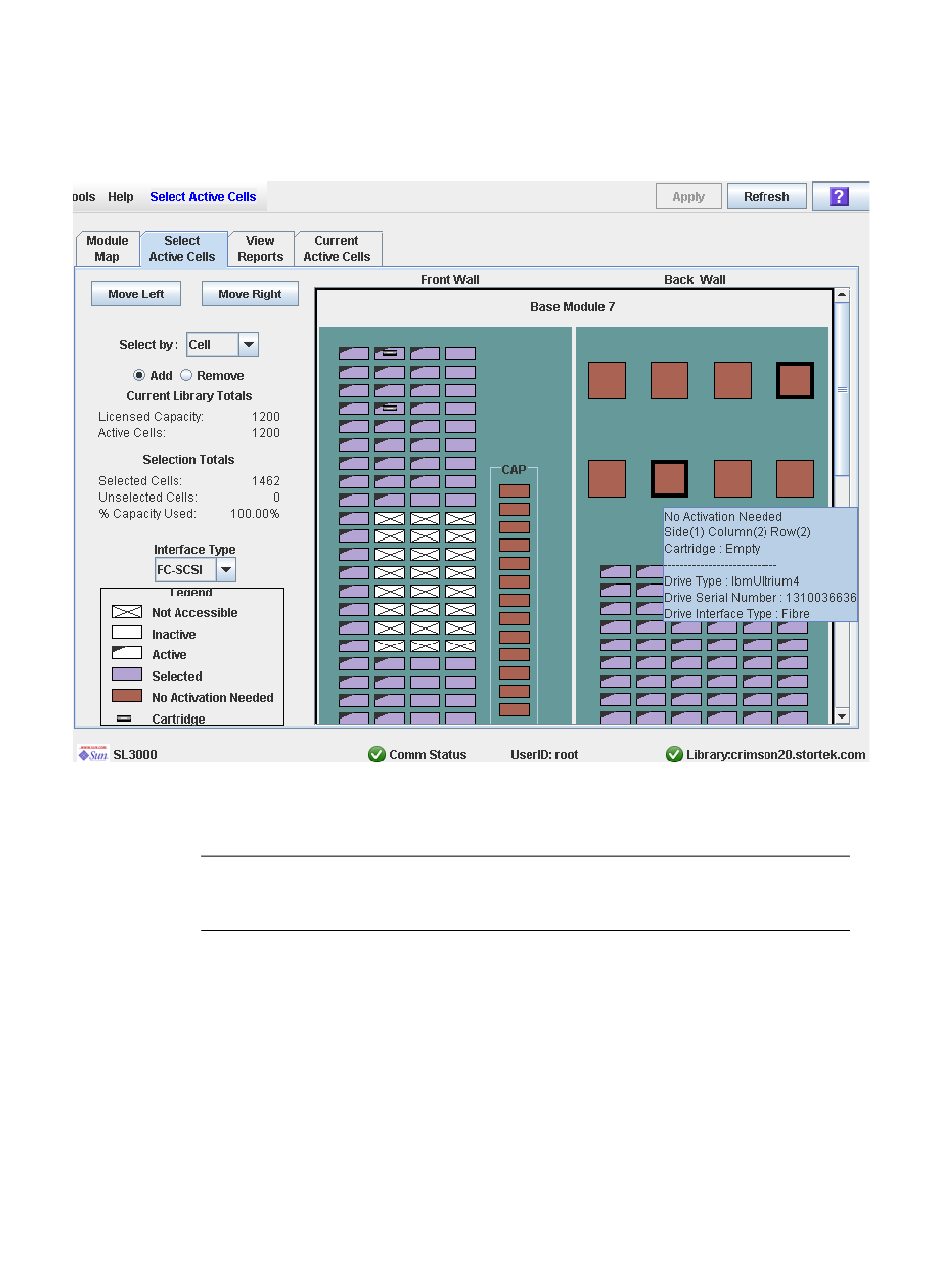Click the Active legend symbol
Viewport: 942px width, 1288px height.
tap(127, 654)
